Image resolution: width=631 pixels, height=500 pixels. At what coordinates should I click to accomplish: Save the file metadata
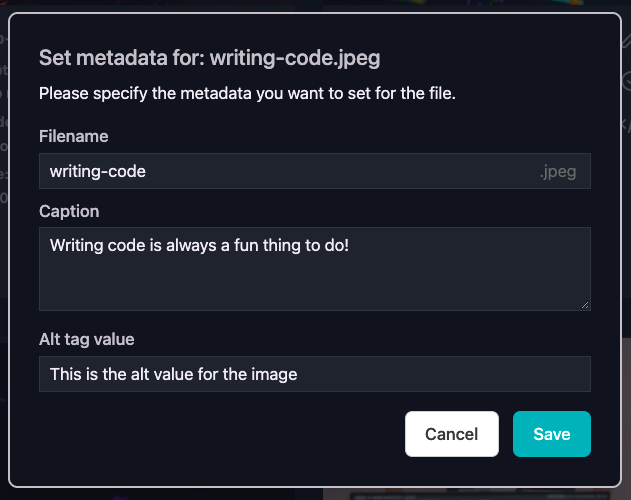552,434
